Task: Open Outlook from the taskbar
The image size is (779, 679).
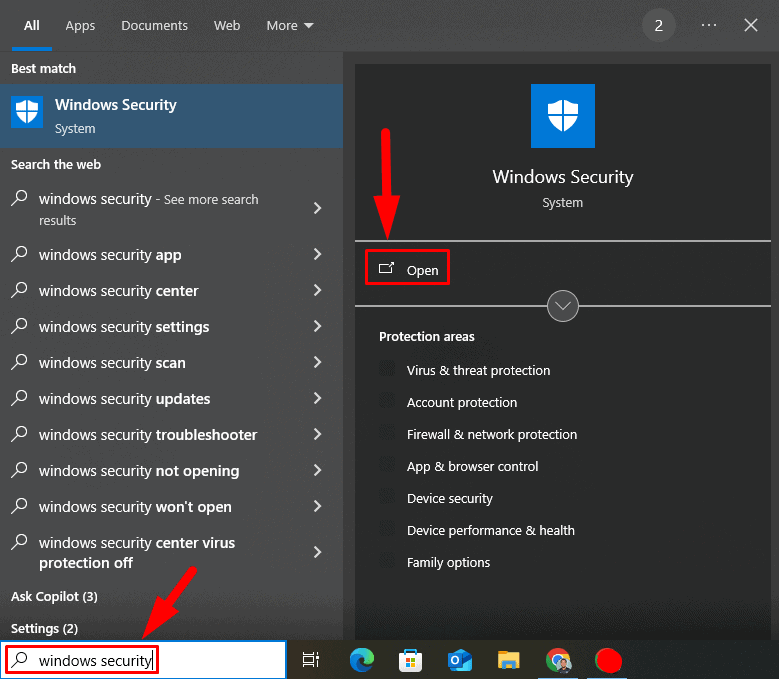Action: (460, 660)
